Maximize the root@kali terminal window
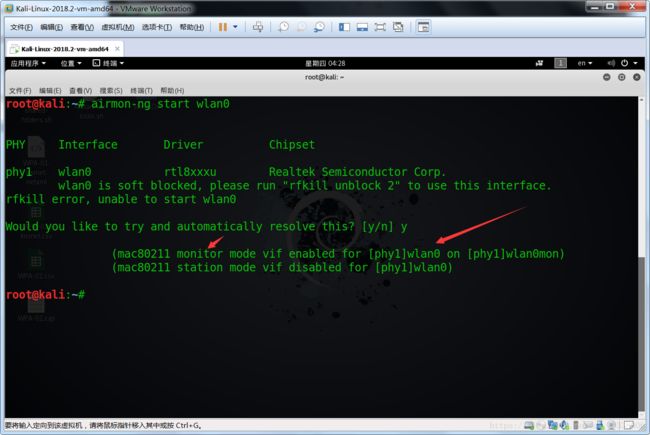This screenshot has width=650, height=435. [x=621, y=77]
